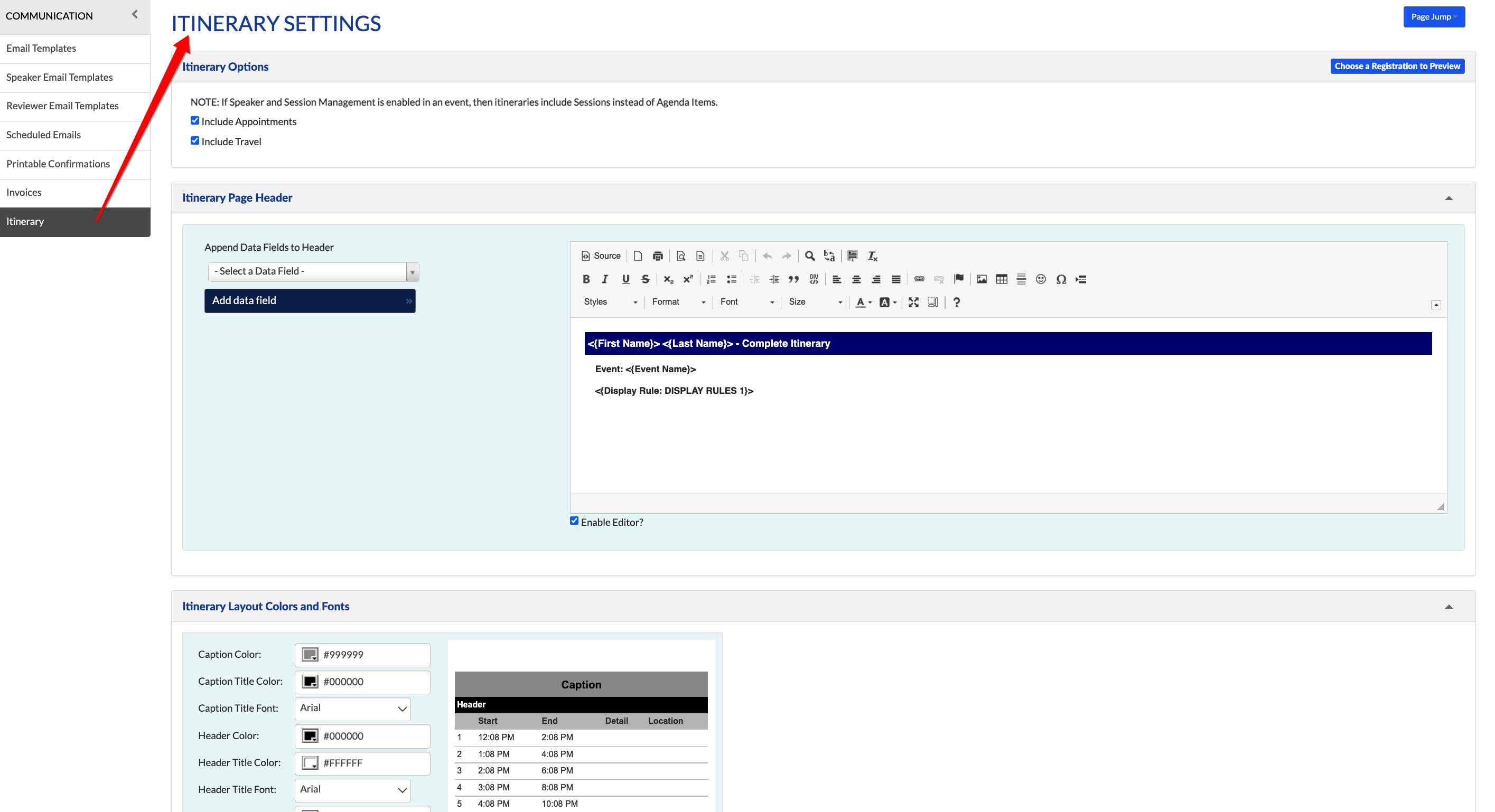The width and height of the screenshot is (1495, 812).
Task: Click the Add data field button
Action: 310,300
